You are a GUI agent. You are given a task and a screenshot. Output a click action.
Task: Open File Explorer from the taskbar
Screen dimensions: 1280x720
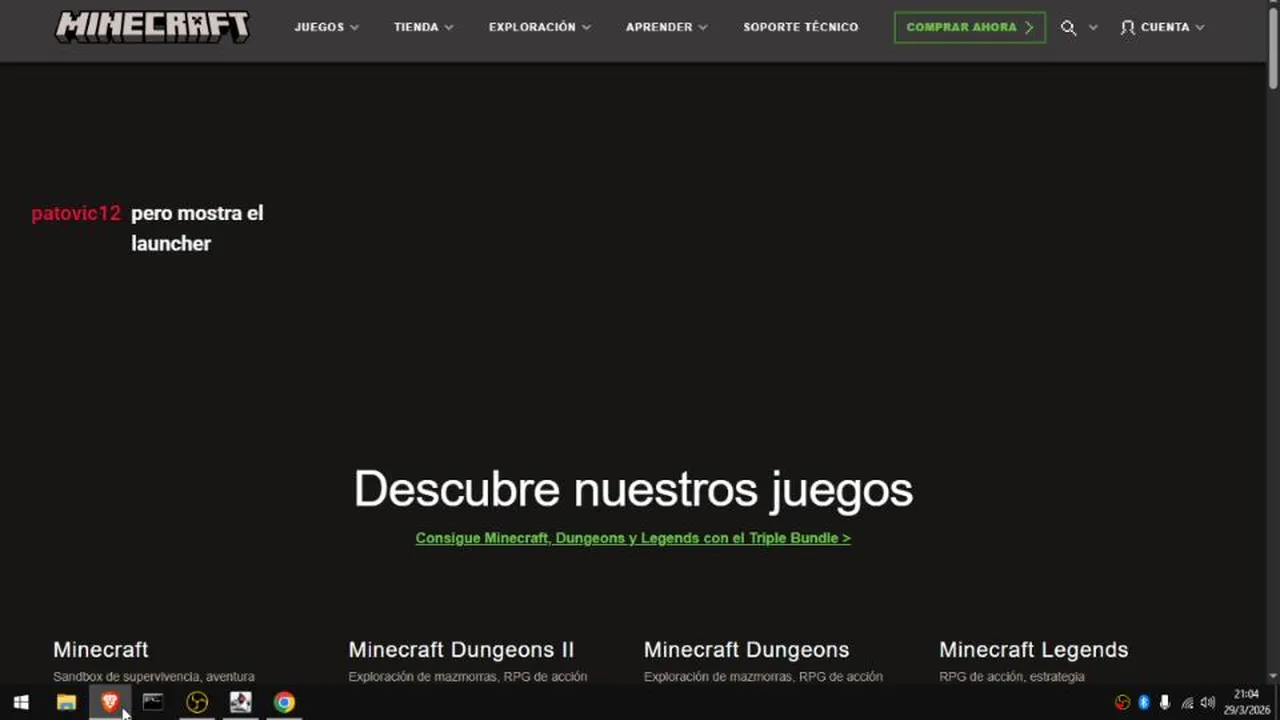(x=66, y=702)
